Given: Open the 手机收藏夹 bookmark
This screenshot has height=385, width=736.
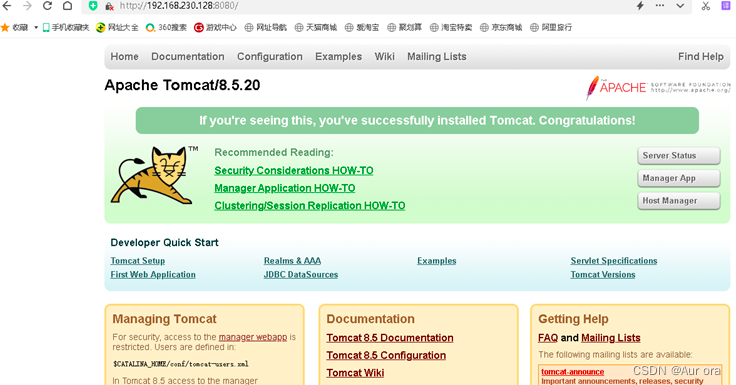Looking at the screenshot, I should [x=66, y=27].
